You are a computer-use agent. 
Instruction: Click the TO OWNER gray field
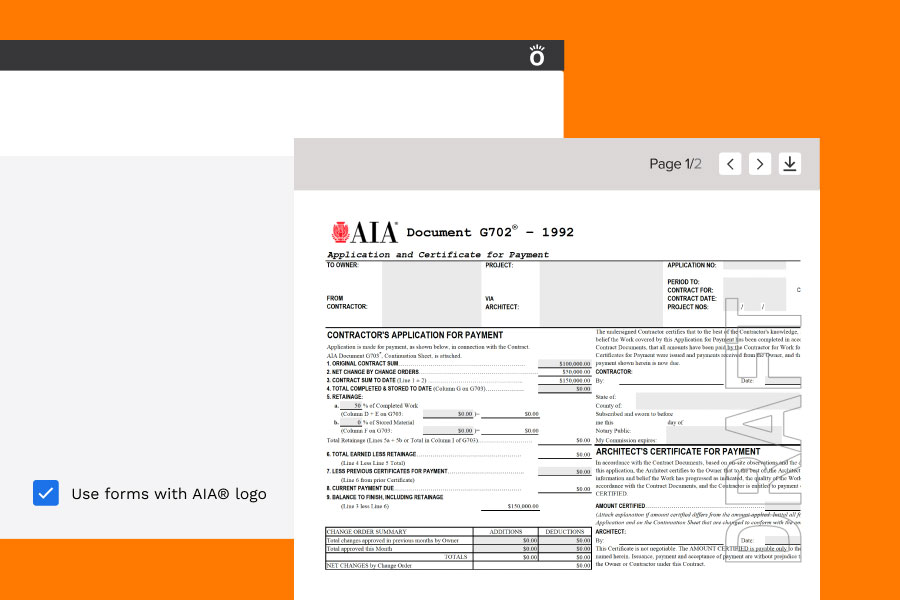click(x=432, y=293)
